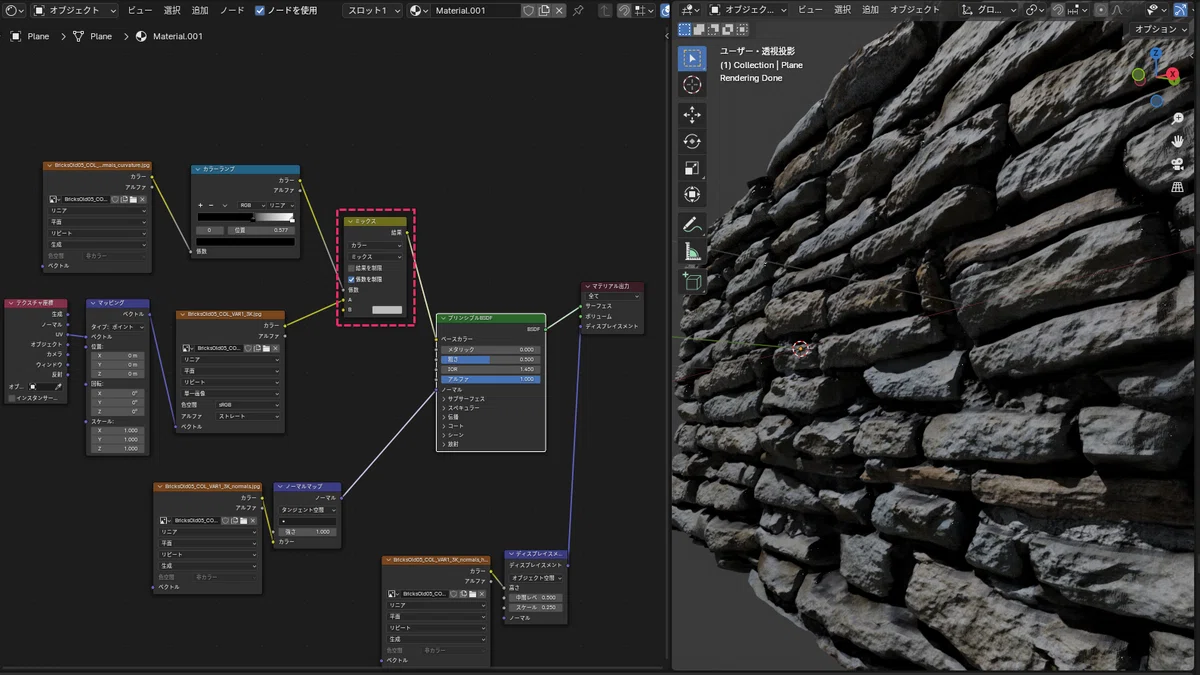Open the 3D viewport View menu
Image resolution: width=1200 pixels, height=675 pixels.
click(x=810, y=10)
